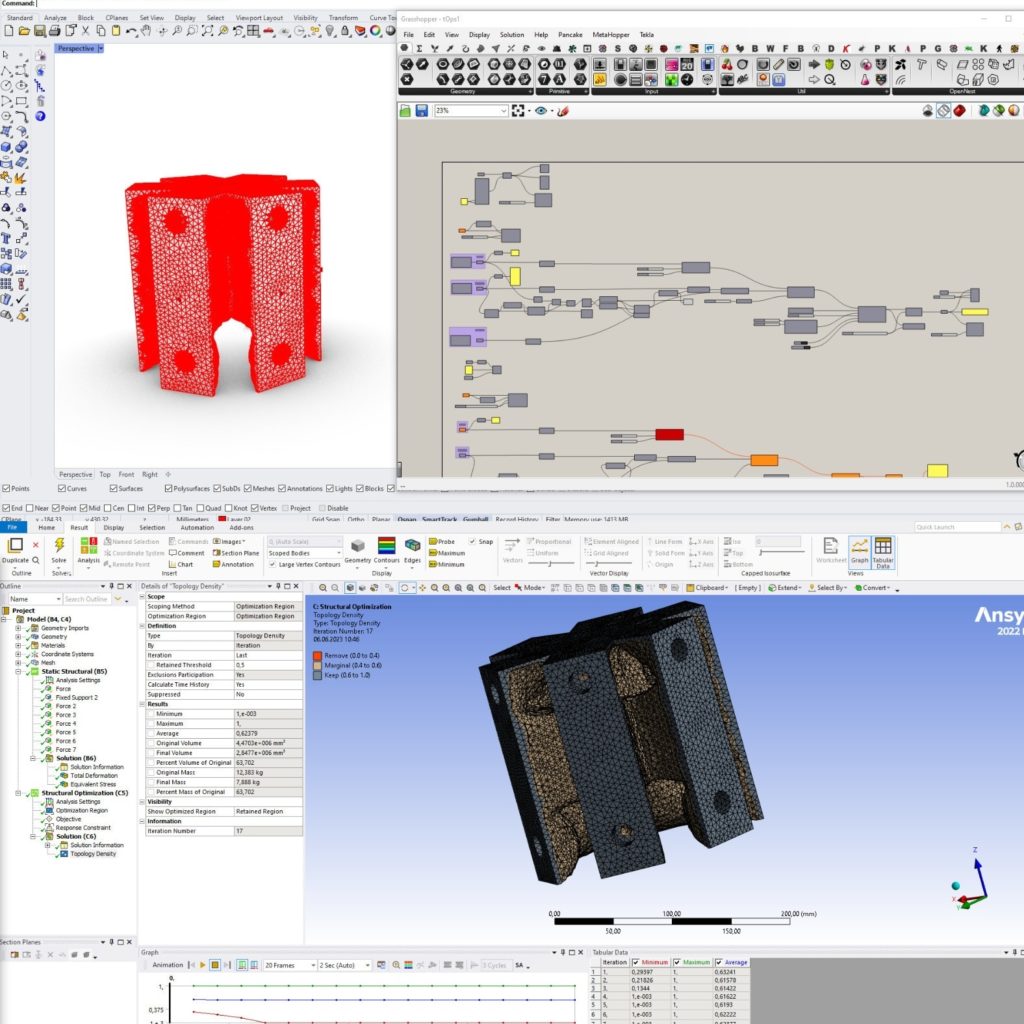Screen dimensions: 1024x1024
Task: Collapse the Structural Optimization (C5) tree node
Action: (x=18, y=793)
